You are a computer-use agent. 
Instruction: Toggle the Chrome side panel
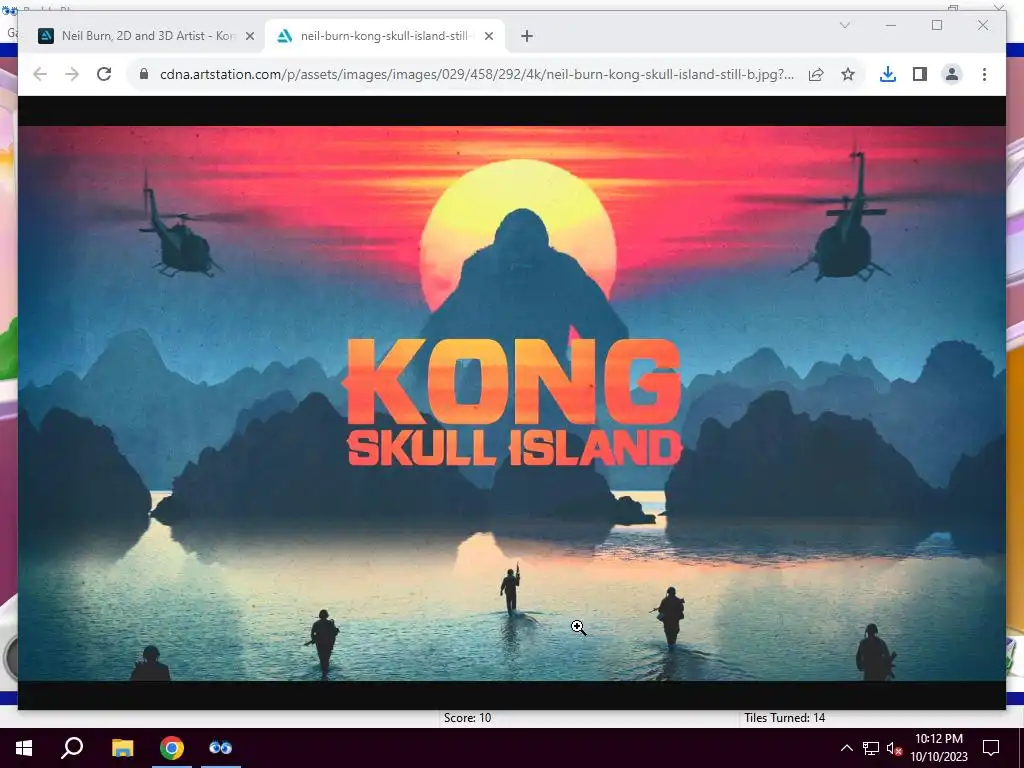point(920,74)
